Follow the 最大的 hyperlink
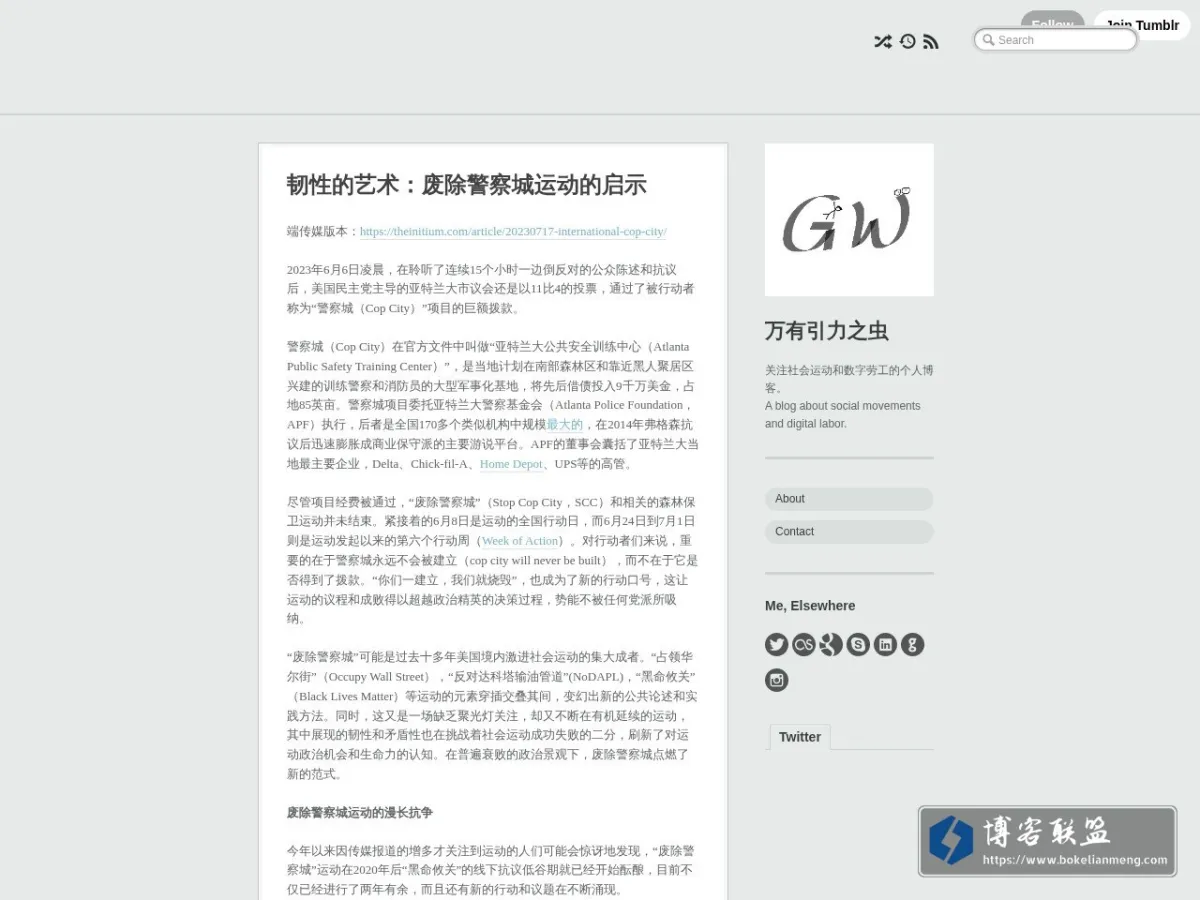 [565, 425]
